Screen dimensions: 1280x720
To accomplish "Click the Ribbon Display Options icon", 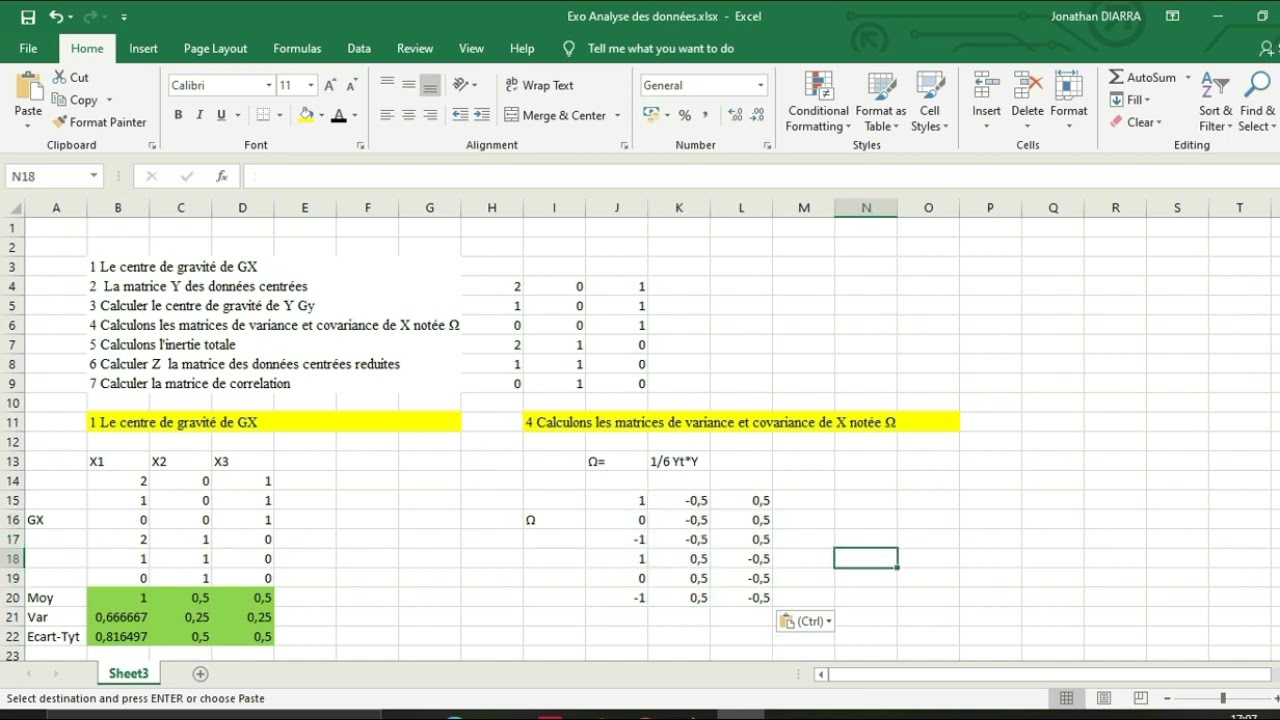I will [1173, 17].
